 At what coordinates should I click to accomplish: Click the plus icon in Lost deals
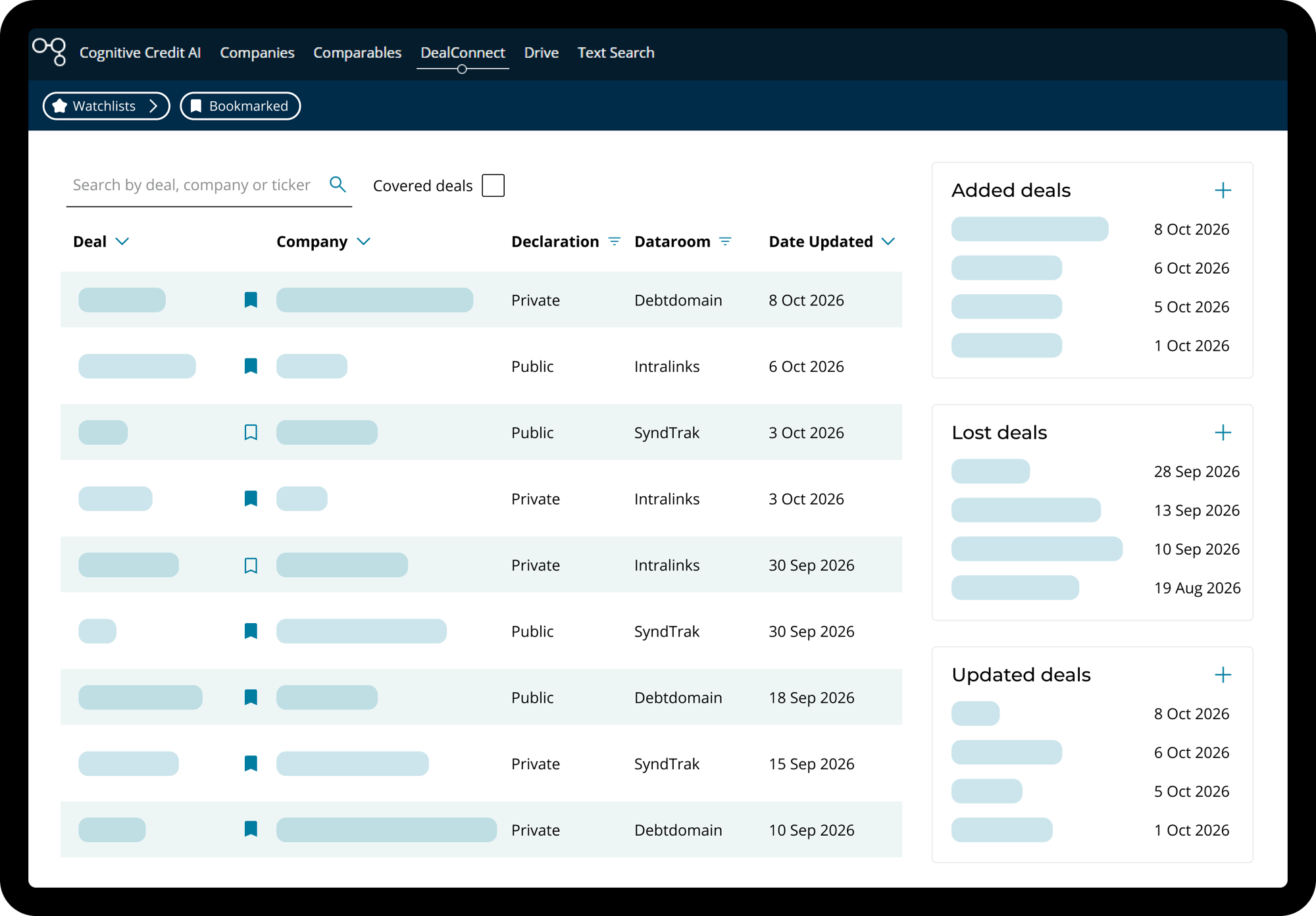pyautogui.click(x=1223, y=432)
